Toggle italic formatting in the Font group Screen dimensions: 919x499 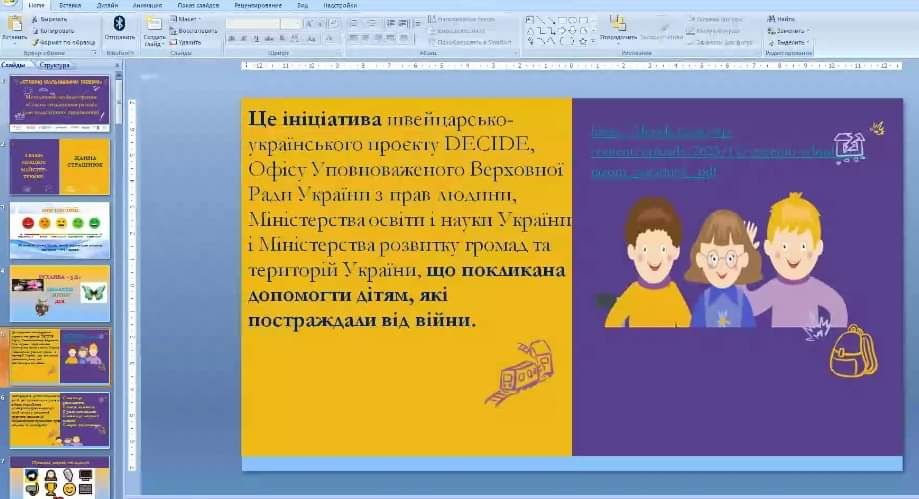tap(243, 38)
